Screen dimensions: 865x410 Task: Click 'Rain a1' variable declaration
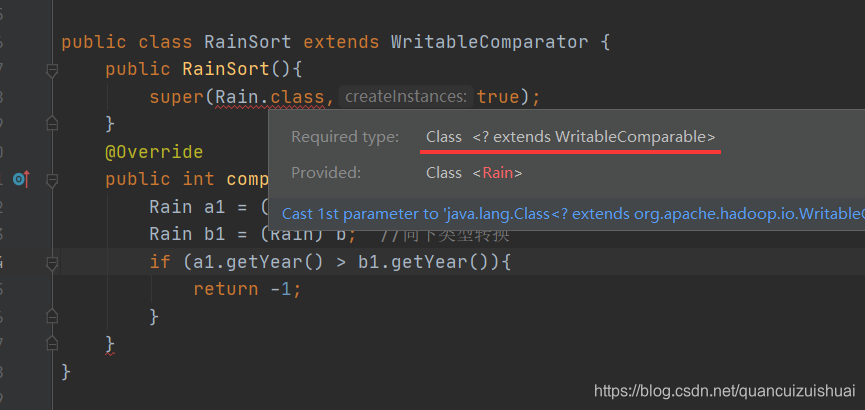pos(187,207)
